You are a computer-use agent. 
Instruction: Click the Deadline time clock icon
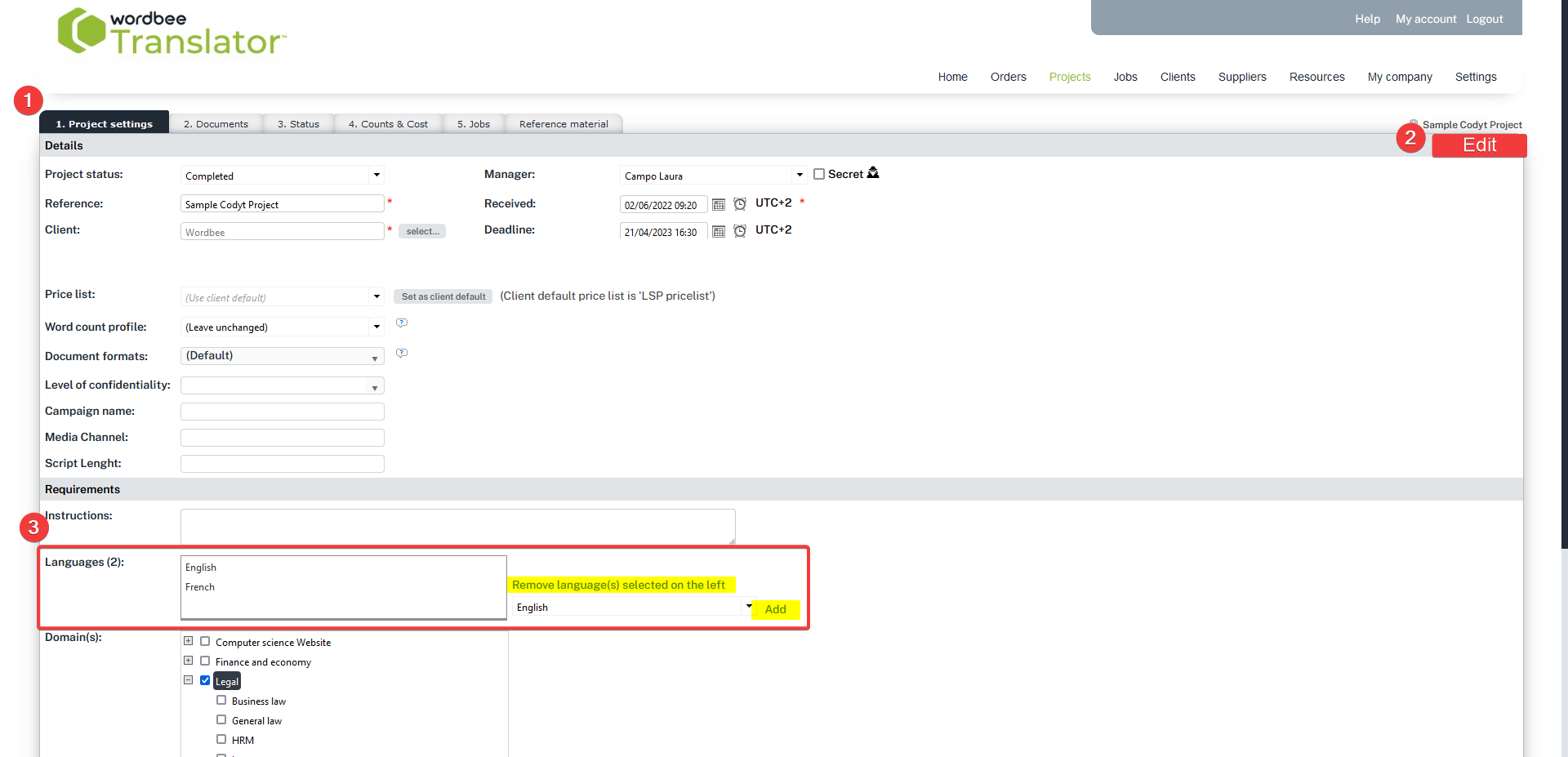[740, 231]
